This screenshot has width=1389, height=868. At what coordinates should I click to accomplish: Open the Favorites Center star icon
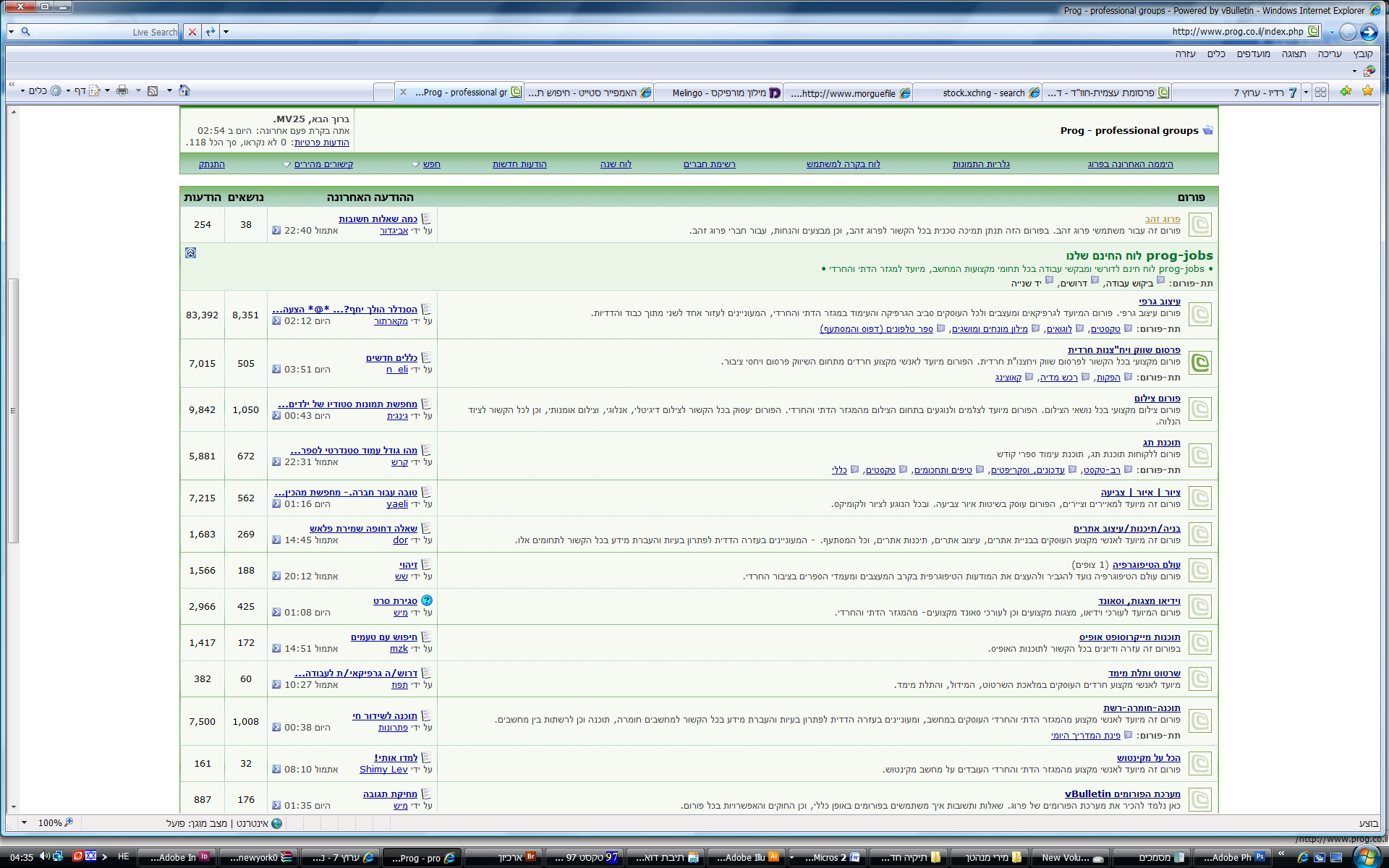coord(1367,91)
